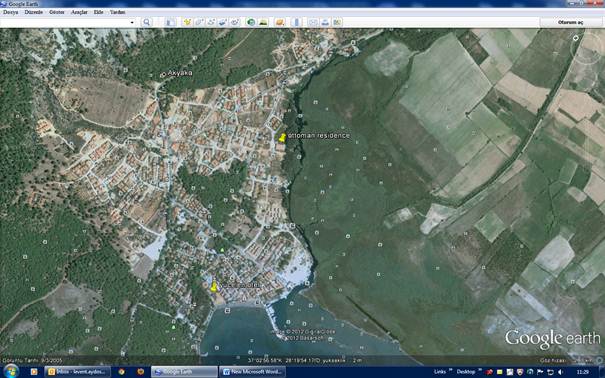Screen dimensions: 605x378
Task: Click the print toolbar icon
Action: [325, 22]
